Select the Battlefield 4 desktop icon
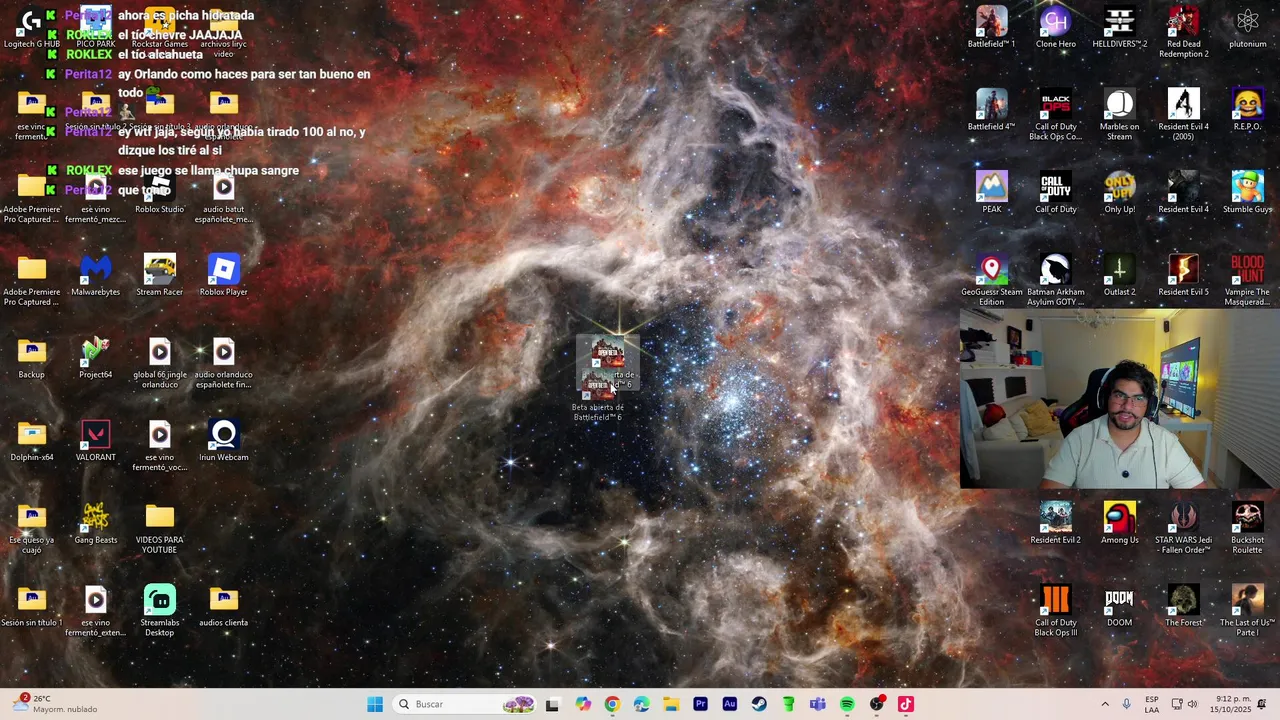 tap(991, 110)
